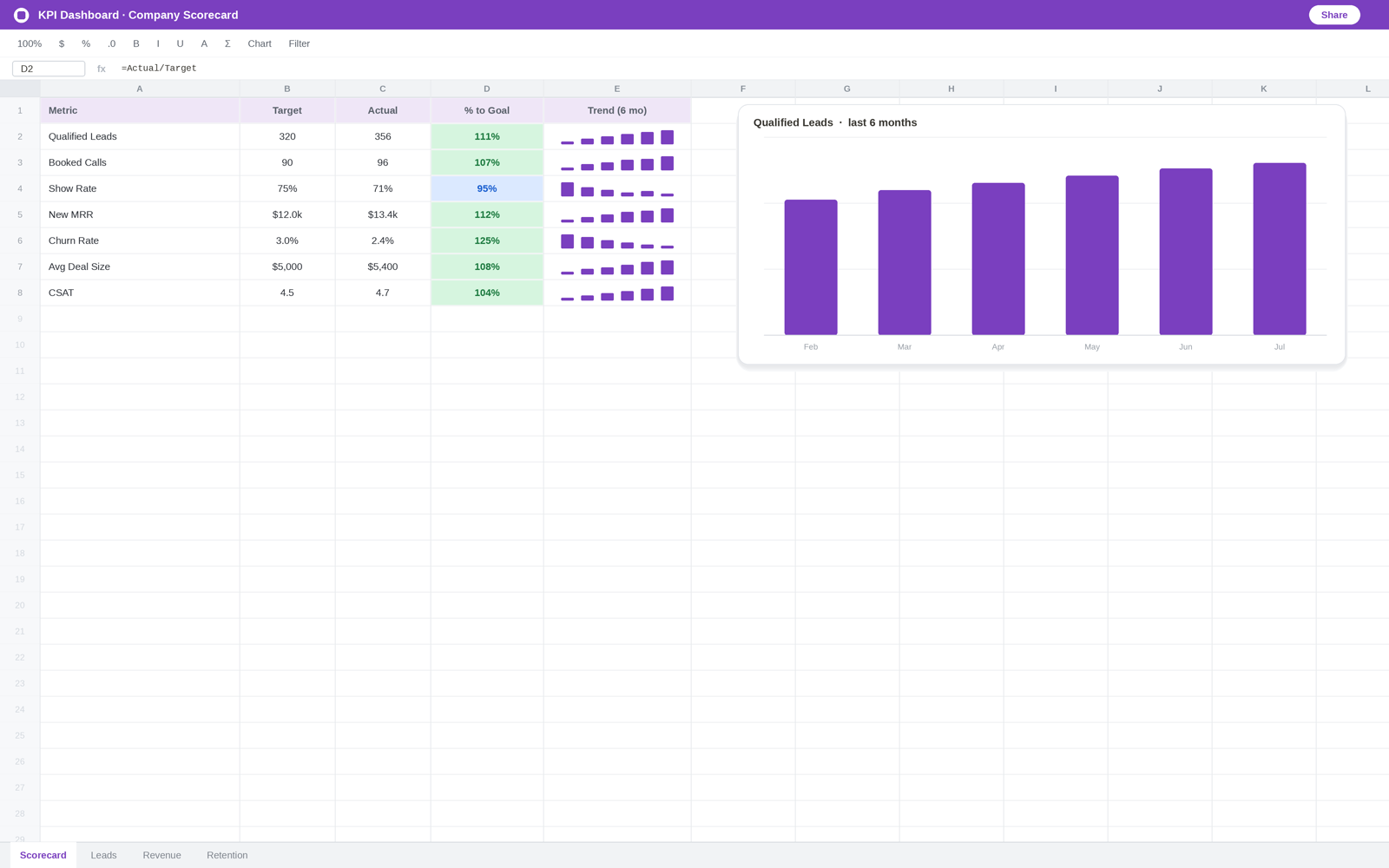The width and height of the screenshot is (1389, 868).
Task: Open text color with the A tool
Action: (204, 43)
